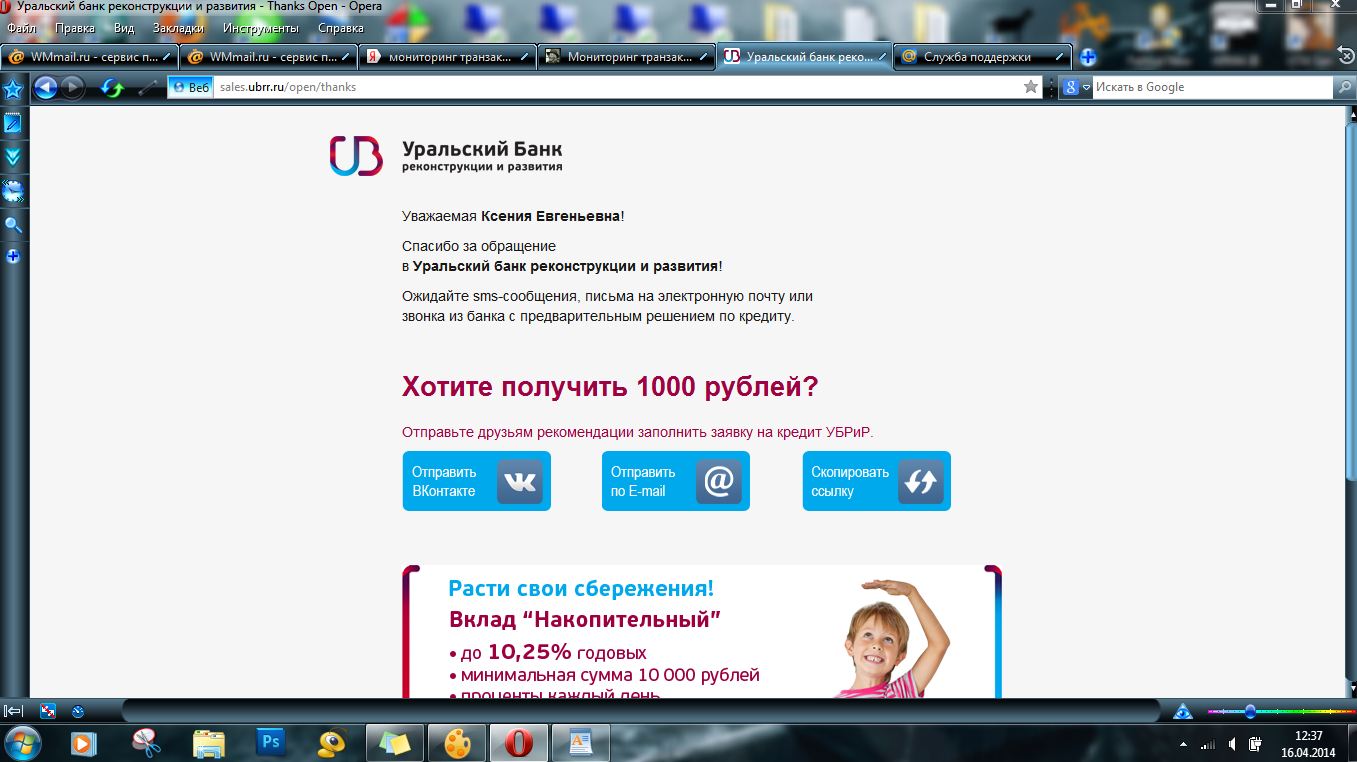1357x762 pixels.
Task: Click the UB bank logo
Action: point(356,156)
